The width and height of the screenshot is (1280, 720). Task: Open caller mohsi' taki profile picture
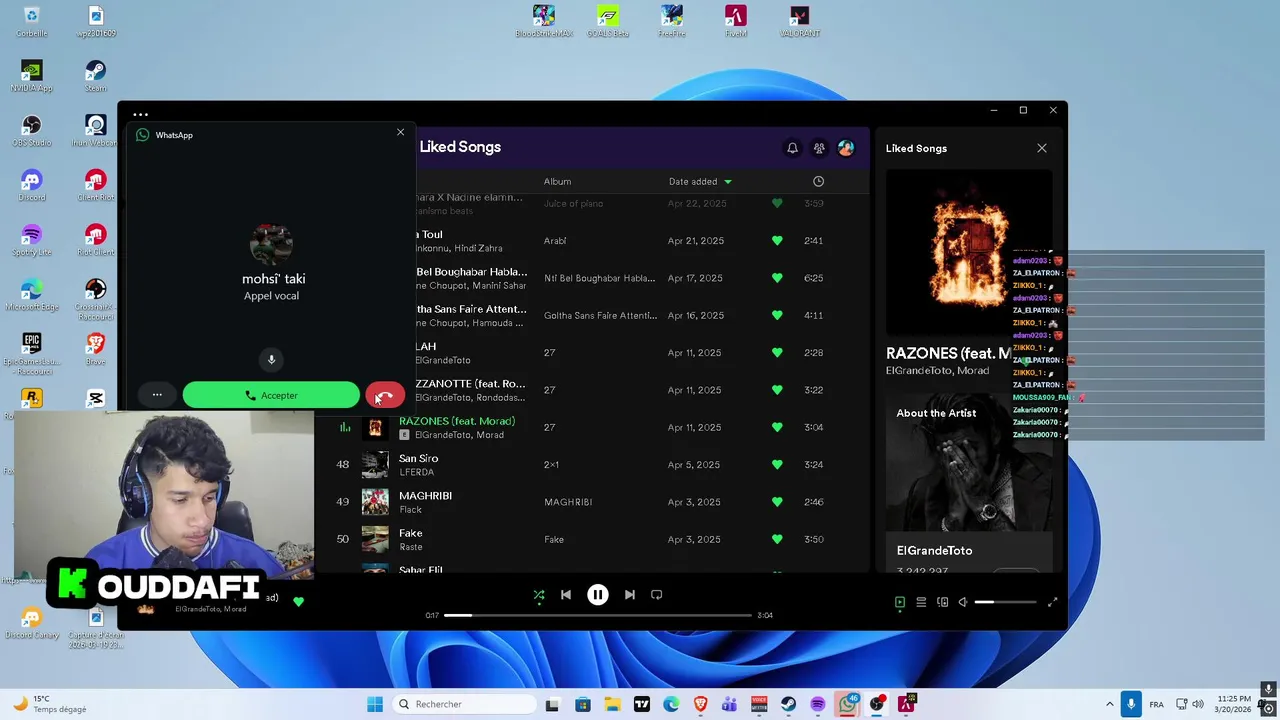(271, 245)
